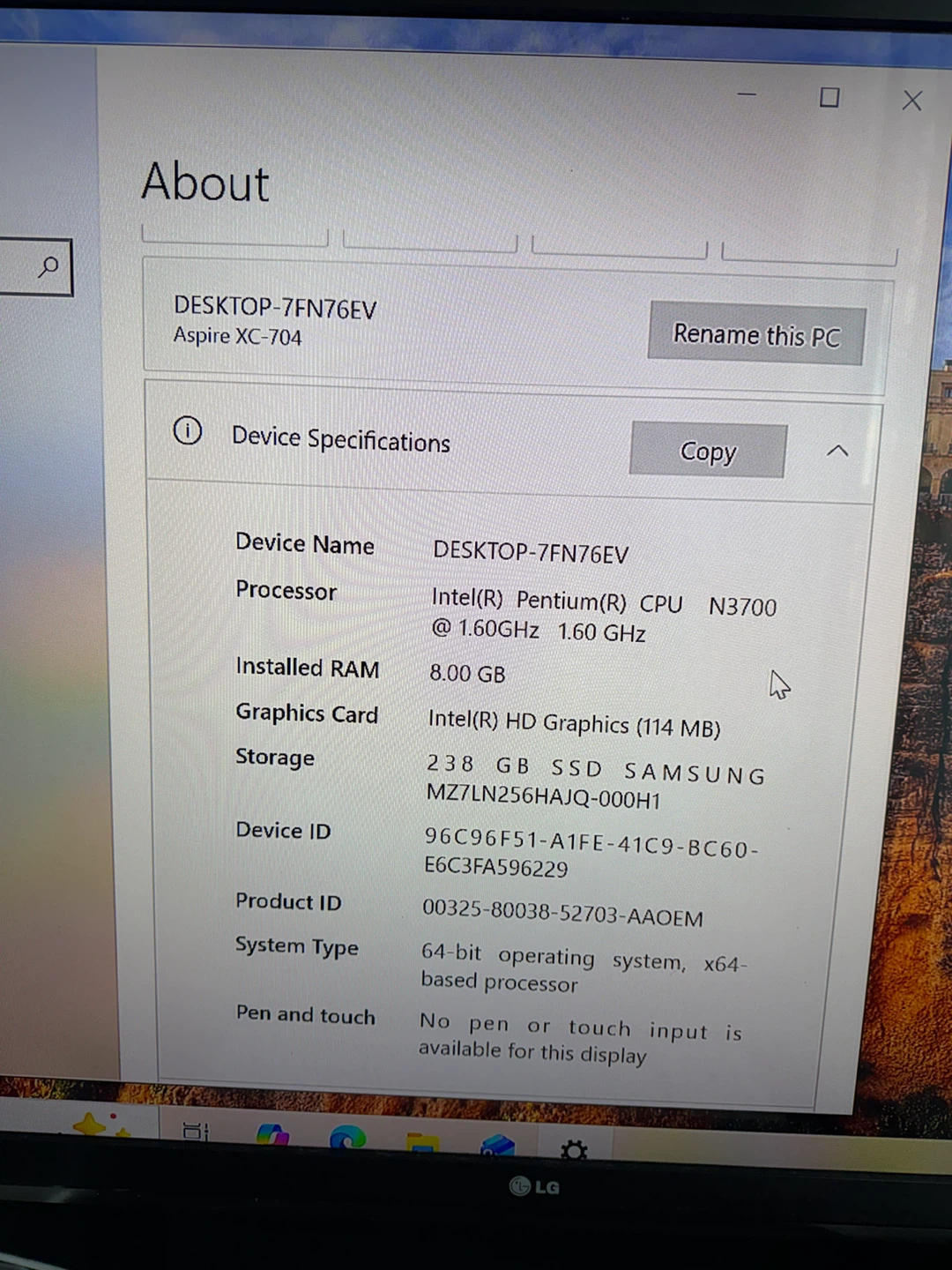Image resolution: width=952 pixels, height=1270 pixels.
Task: Click the Settings gear on the taskbar
Action: 574,1148
